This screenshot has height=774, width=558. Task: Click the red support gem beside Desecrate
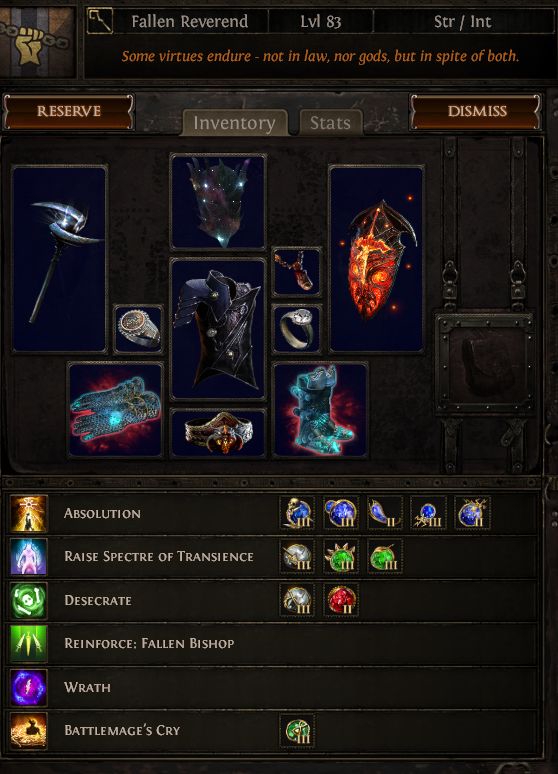point(341,600)
